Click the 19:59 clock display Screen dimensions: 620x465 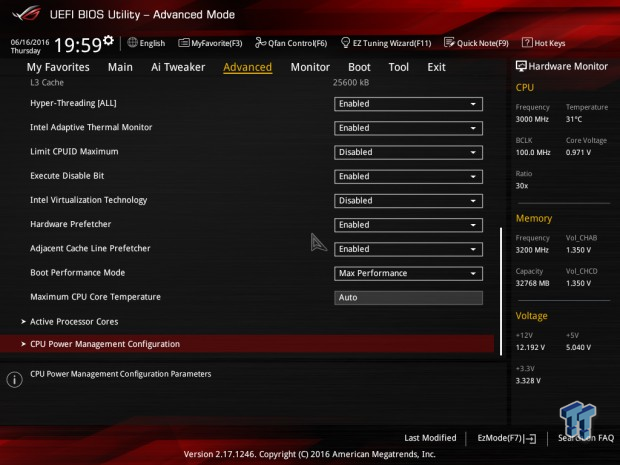[x=78, y=45]
